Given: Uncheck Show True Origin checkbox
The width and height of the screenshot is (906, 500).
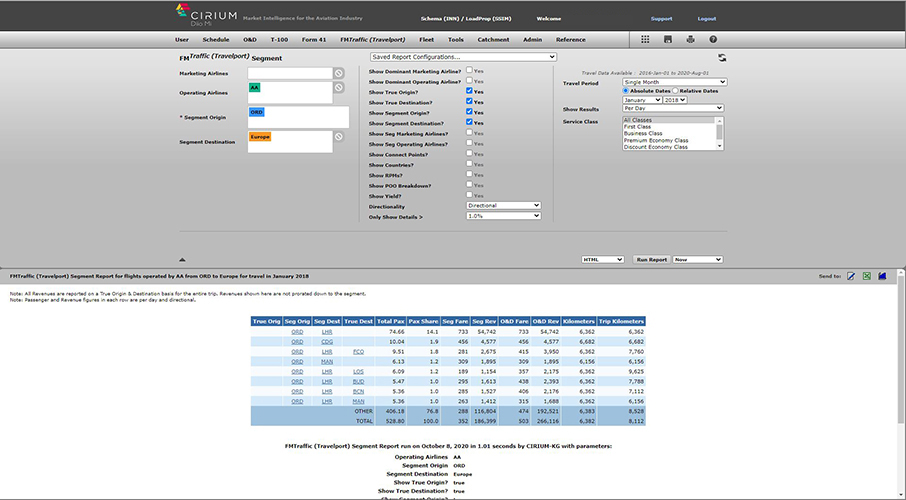Looking at the screenshot, I should 469,91.
